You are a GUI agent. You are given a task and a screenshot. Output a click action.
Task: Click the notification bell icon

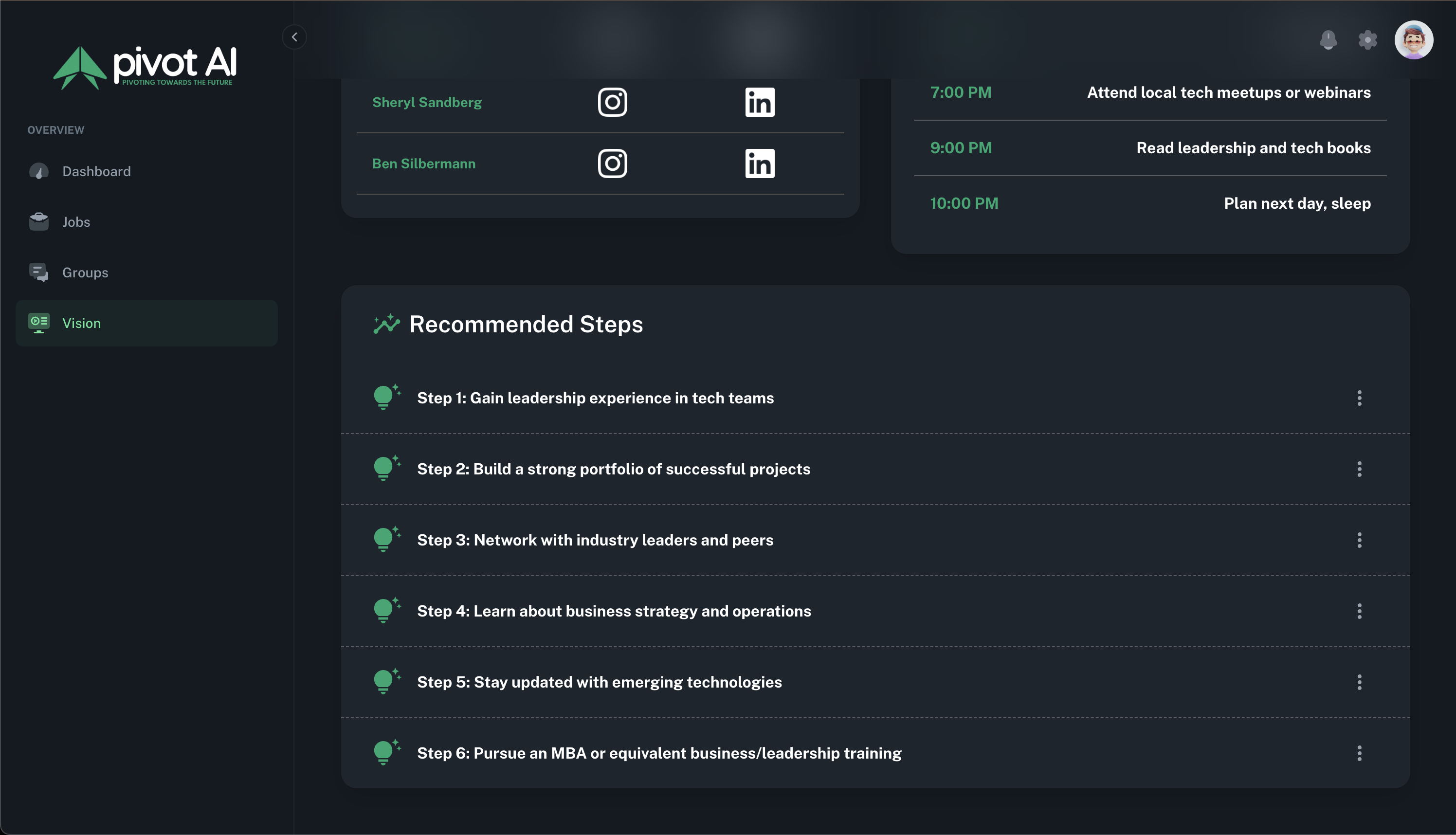point(1328,39)
